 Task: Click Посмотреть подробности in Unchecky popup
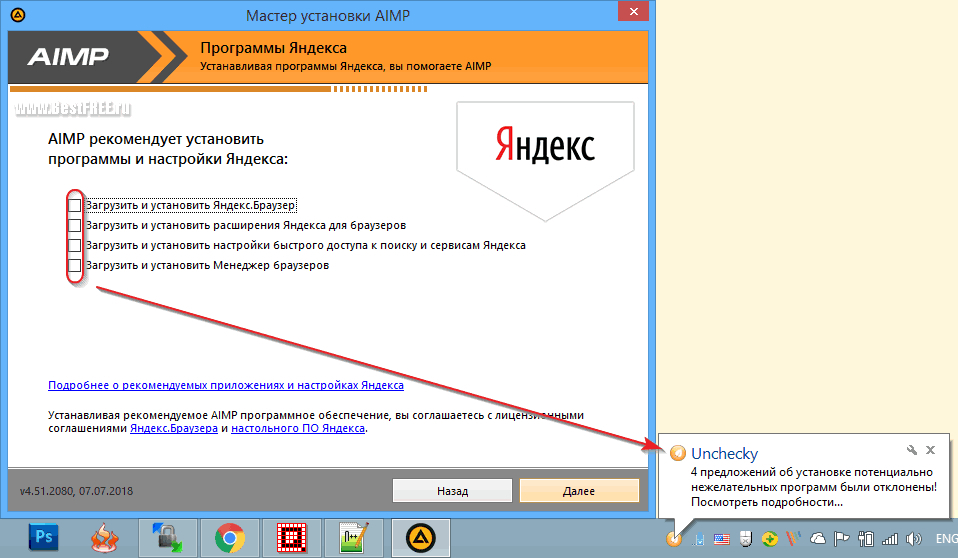pyautogui.click(x=767, y=502)
